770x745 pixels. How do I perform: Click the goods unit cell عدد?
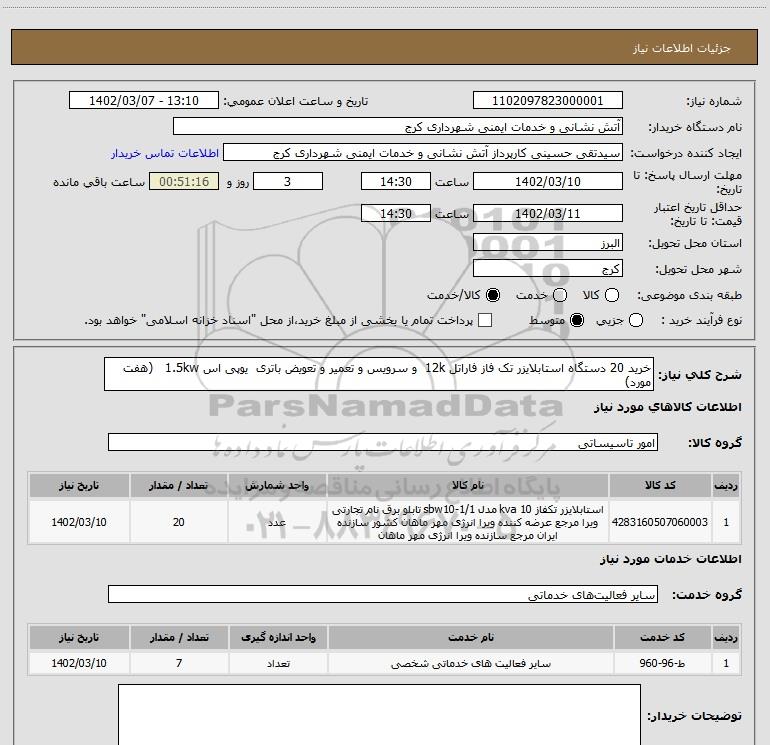277,522
